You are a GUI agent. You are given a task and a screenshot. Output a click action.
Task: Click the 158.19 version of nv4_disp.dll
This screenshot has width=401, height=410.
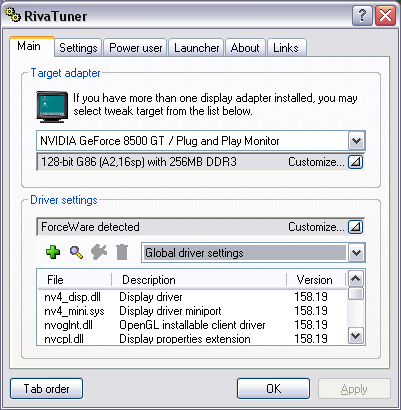[x=311, y=297]
